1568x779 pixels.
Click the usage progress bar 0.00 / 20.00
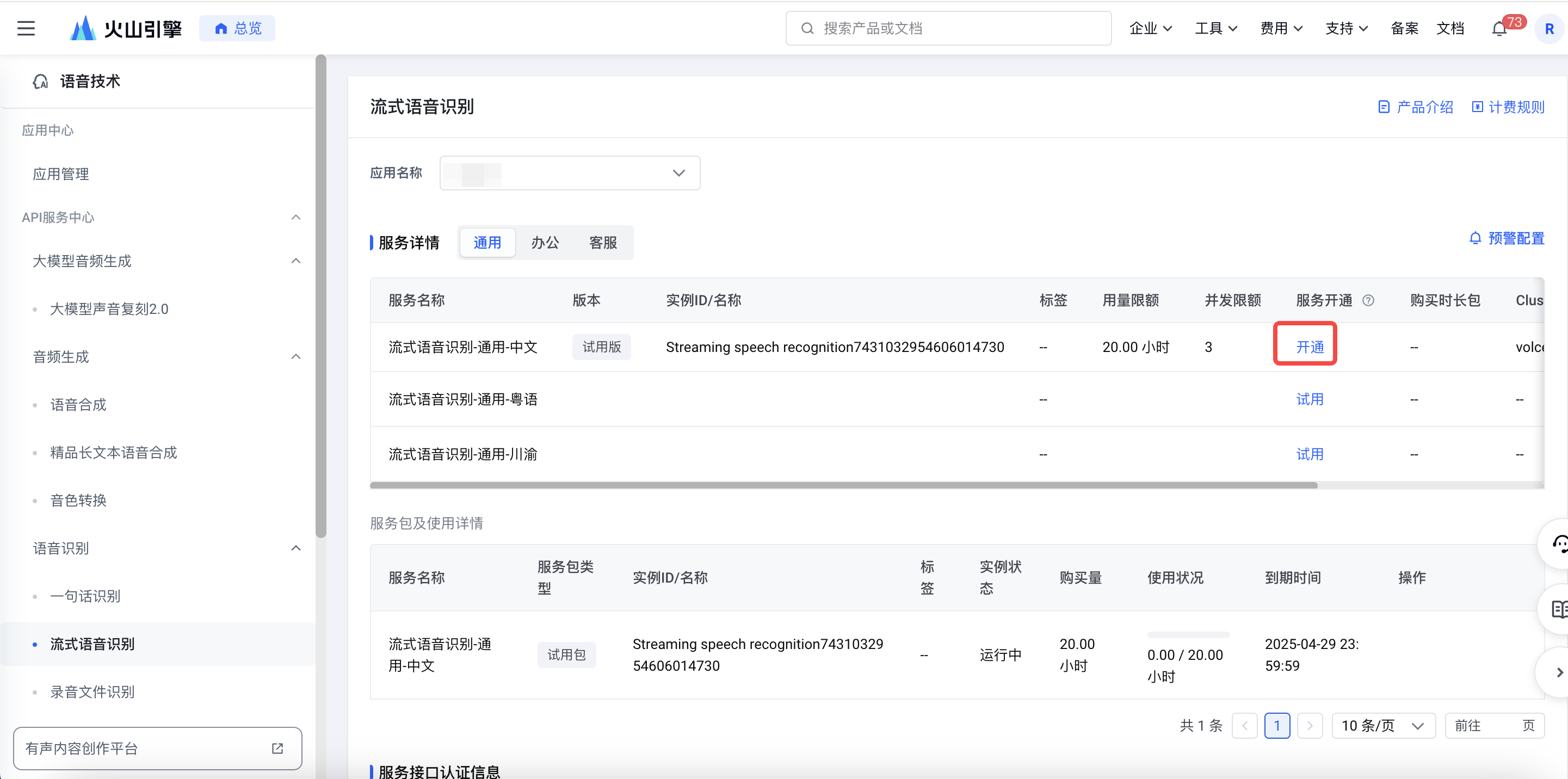click(1188, 635)
